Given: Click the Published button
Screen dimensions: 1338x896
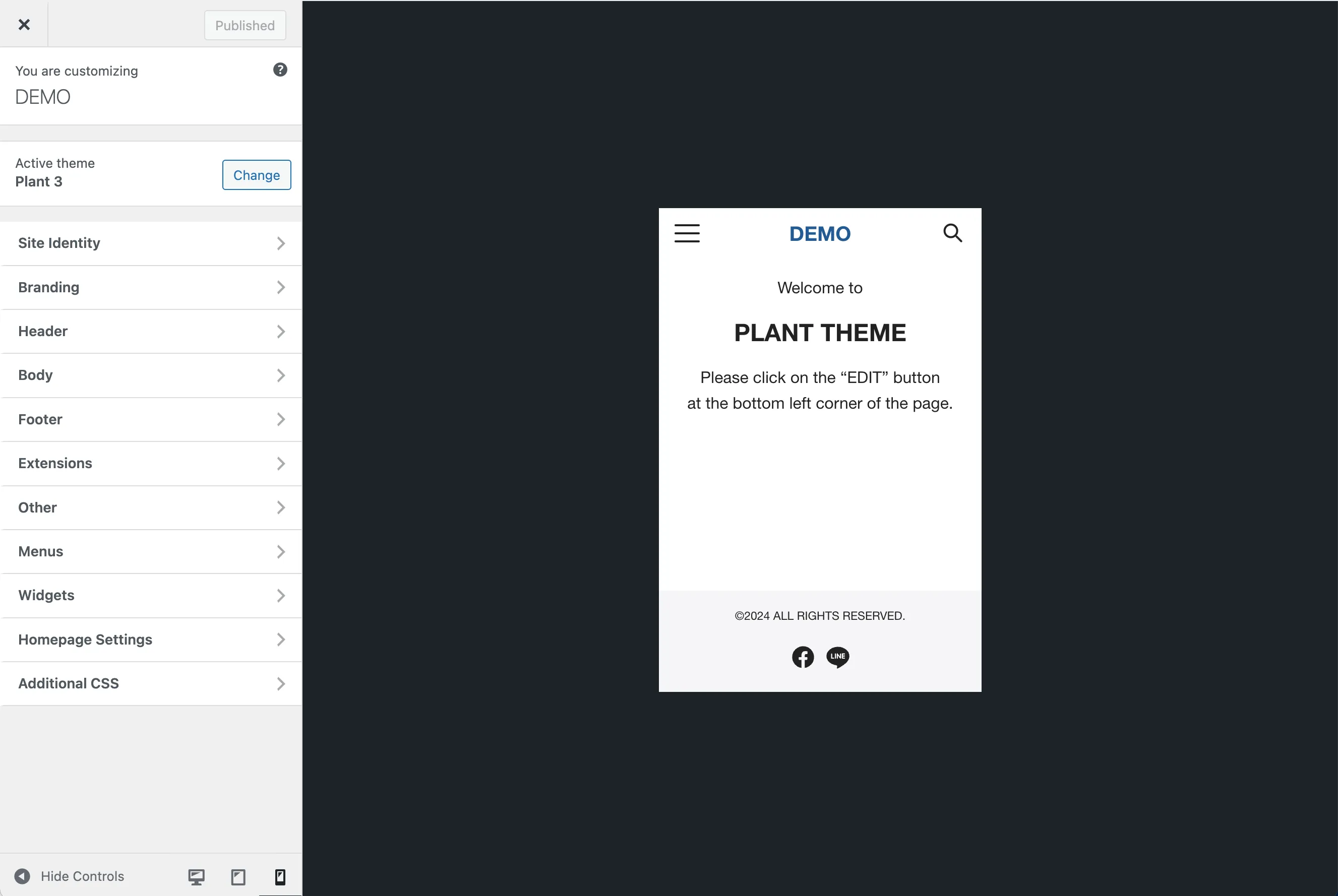Looking at the screenshot, I should click(244, 24).
